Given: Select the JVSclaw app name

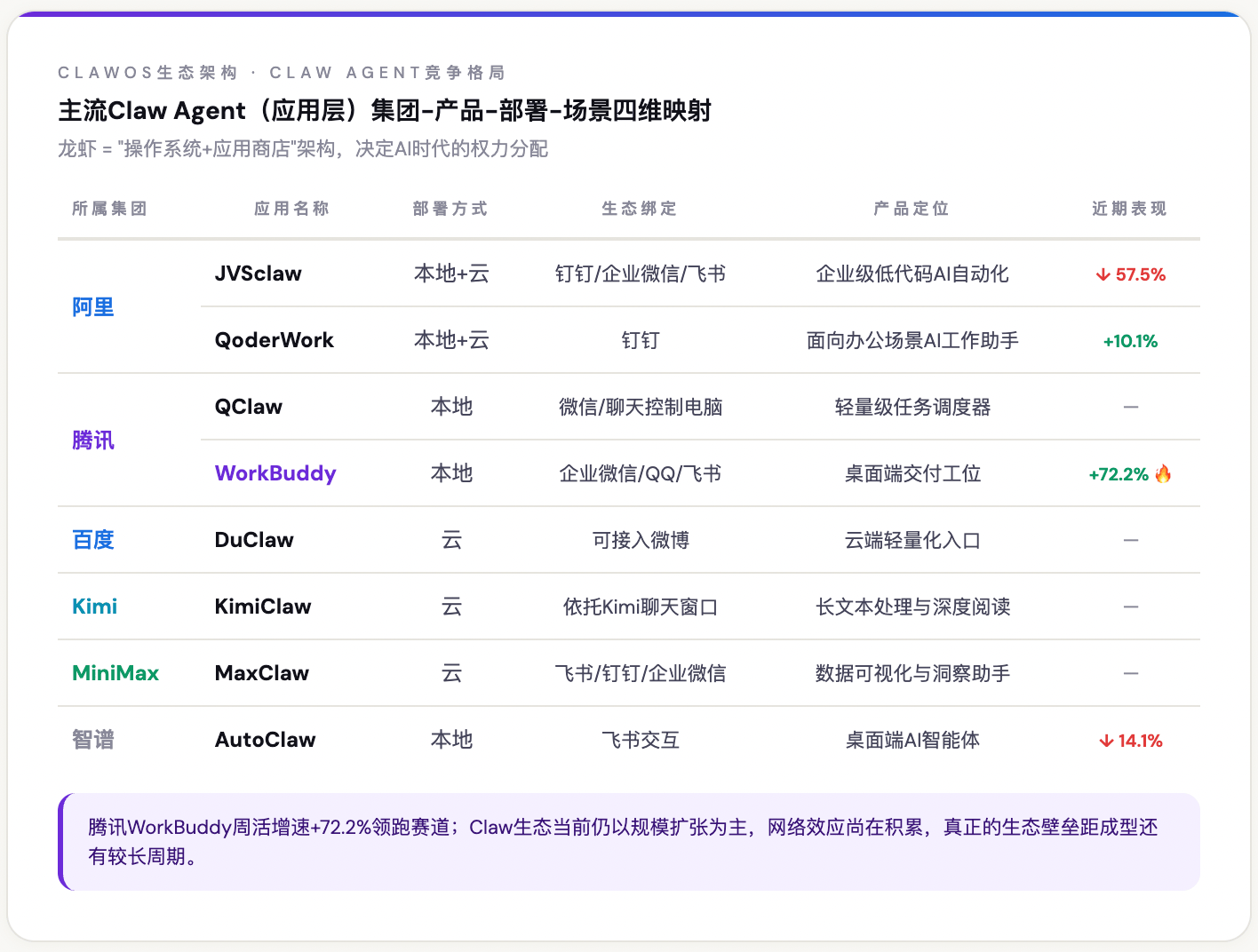Looking at the screenshot, I should point(259,274).
